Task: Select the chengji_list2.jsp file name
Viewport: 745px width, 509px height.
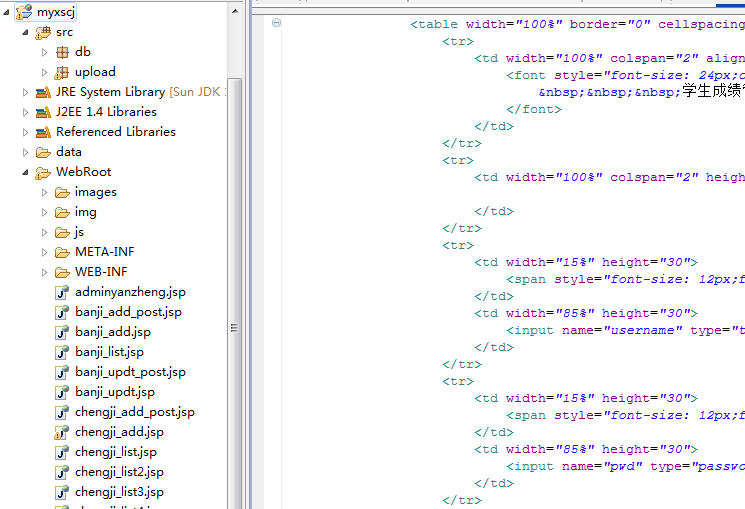Action: coord(119,472)
